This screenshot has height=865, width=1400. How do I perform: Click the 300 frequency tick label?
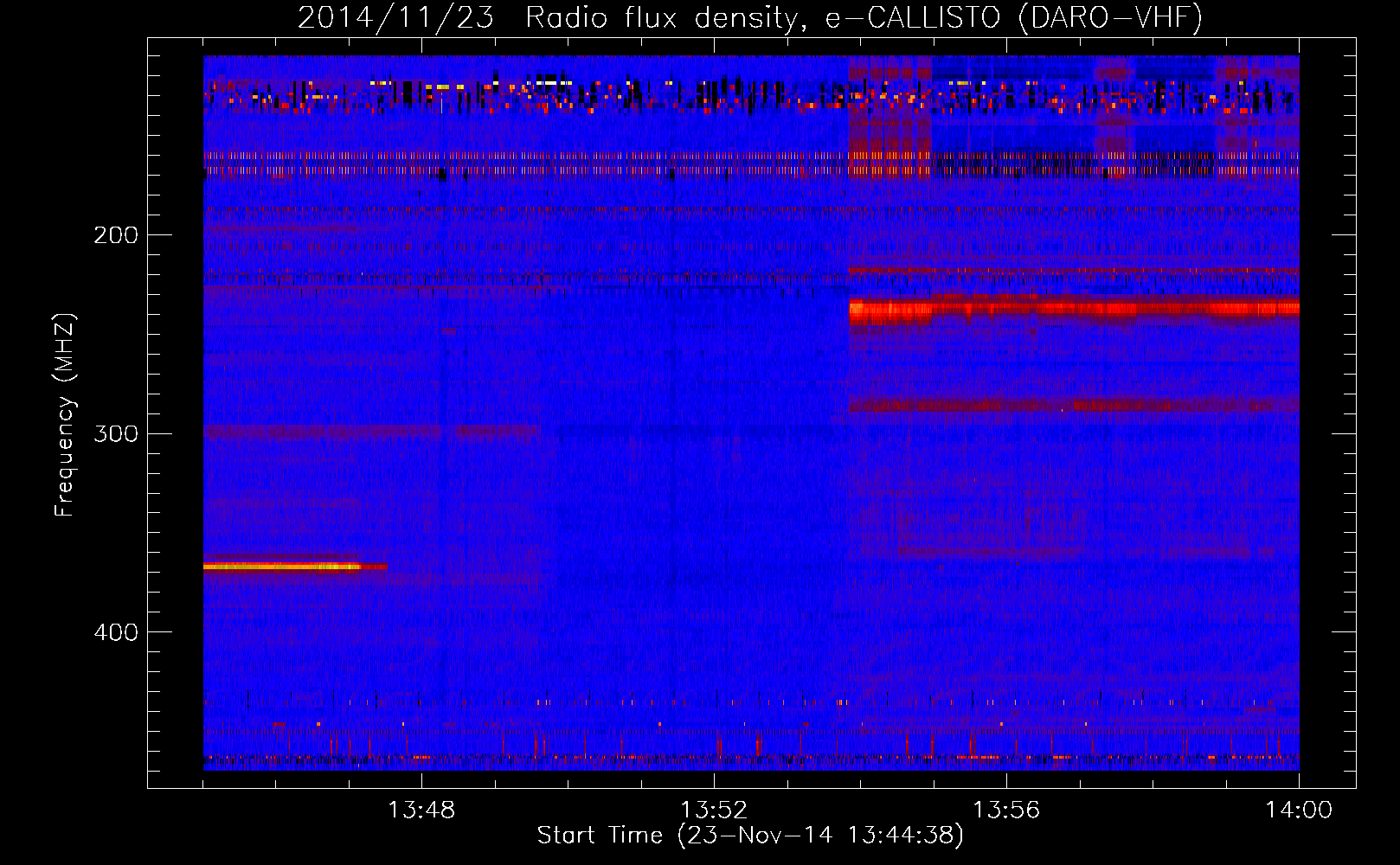pyautogui.click(x=116, y=433)
